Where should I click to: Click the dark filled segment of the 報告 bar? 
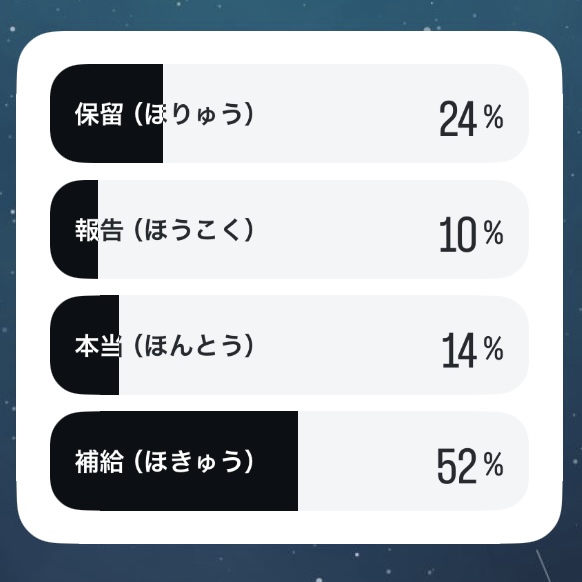pyautogui.click(x=74, y=229)
